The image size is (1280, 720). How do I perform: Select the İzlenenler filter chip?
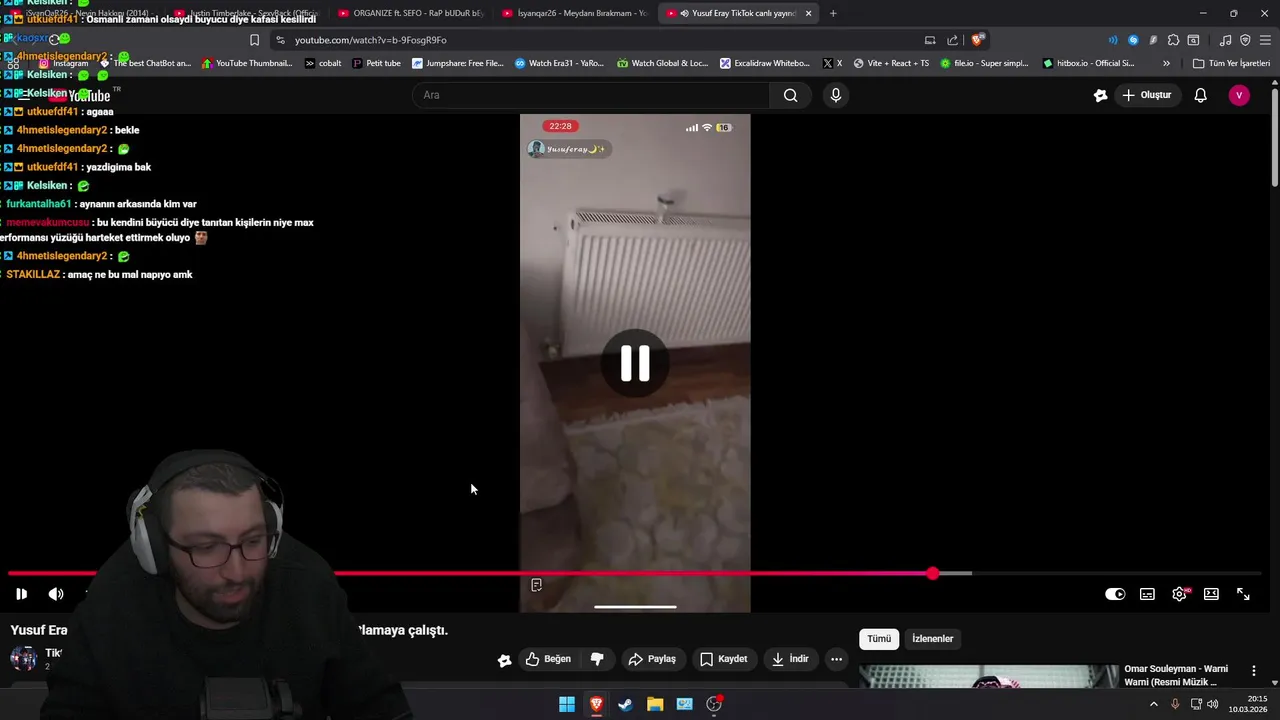click(x=933, y=639)
